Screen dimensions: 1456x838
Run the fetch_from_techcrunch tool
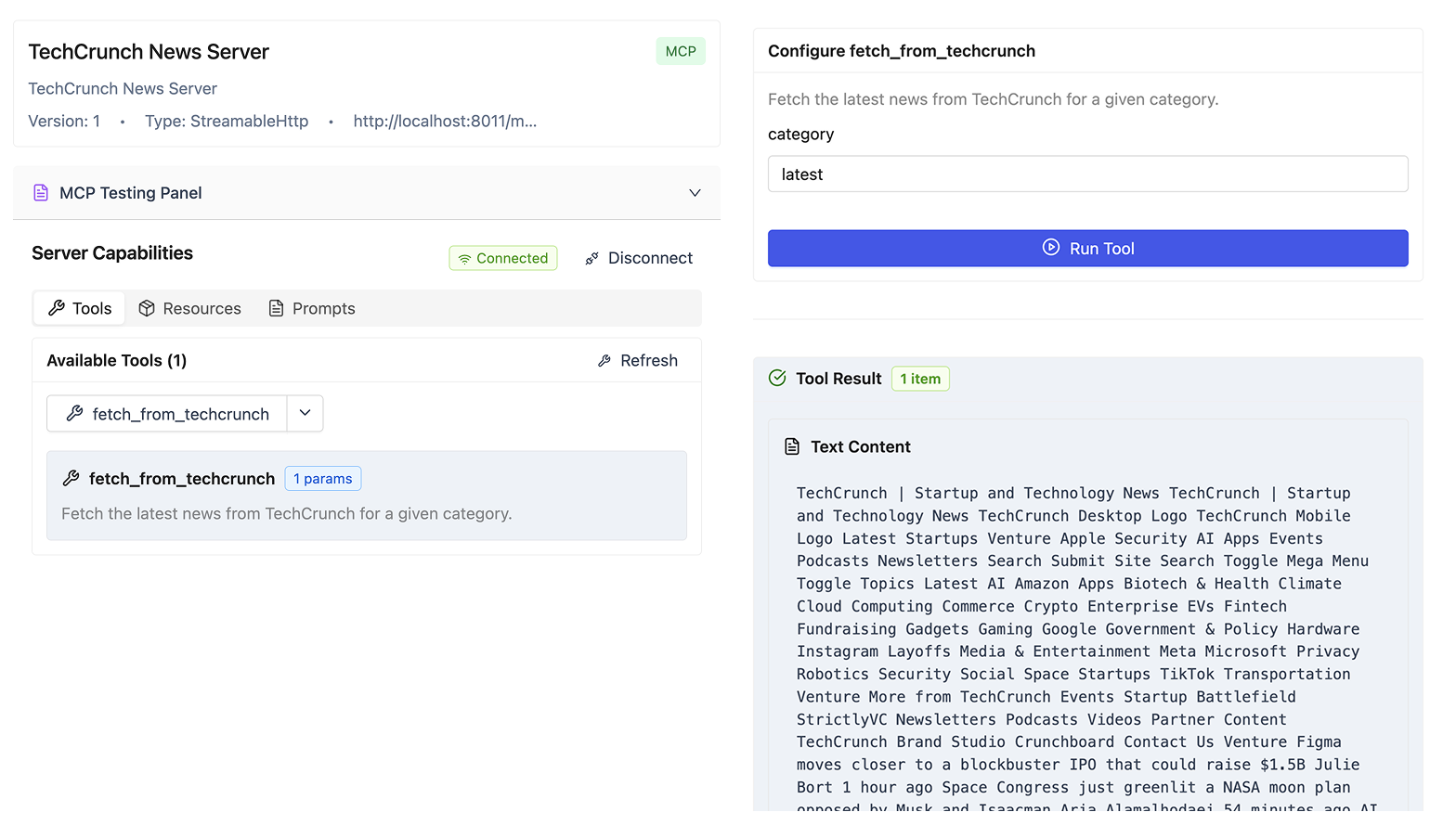pyautogui.click(x=1088, y=249)
